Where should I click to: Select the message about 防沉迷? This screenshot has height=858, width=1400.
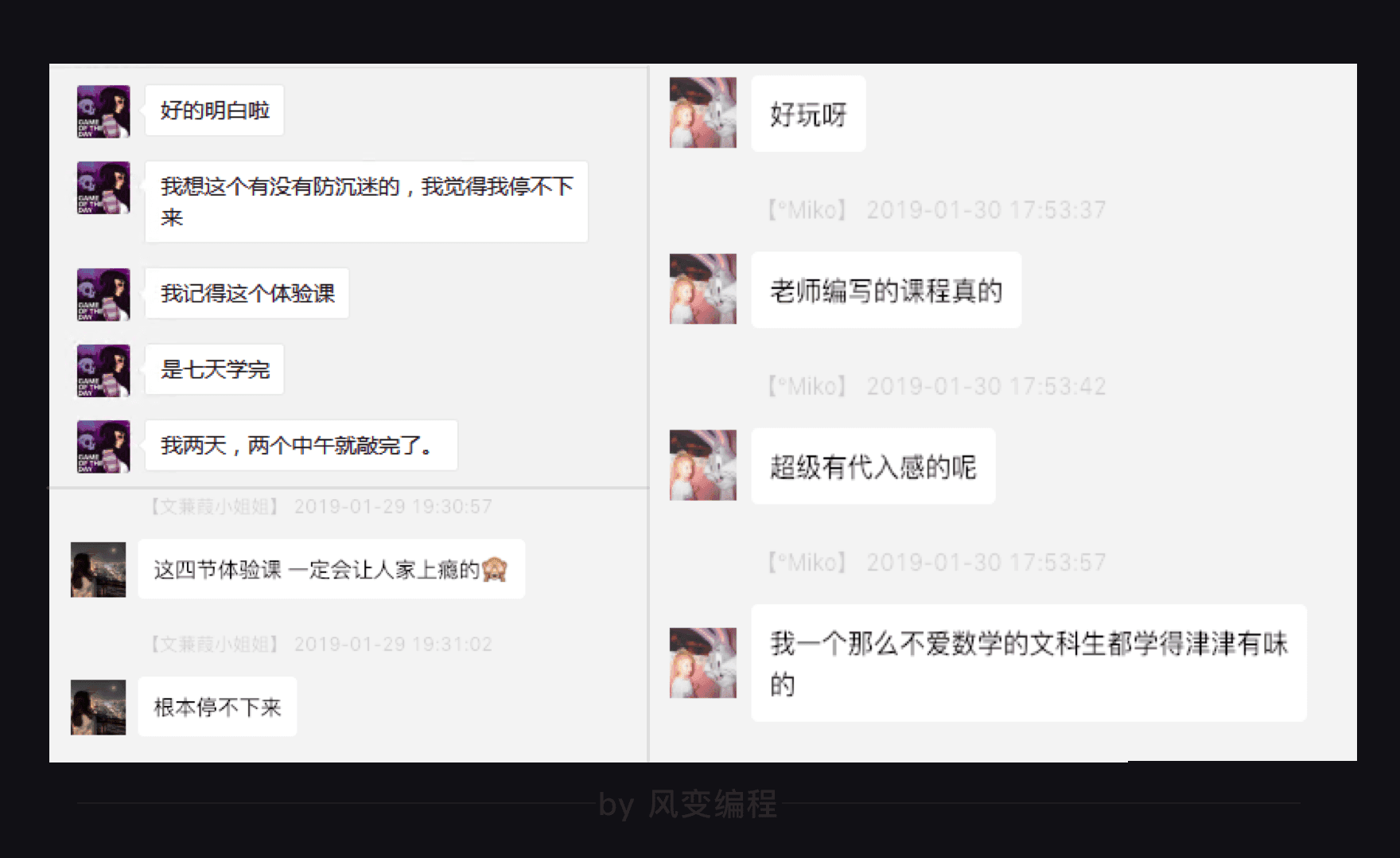click(367, 202)
